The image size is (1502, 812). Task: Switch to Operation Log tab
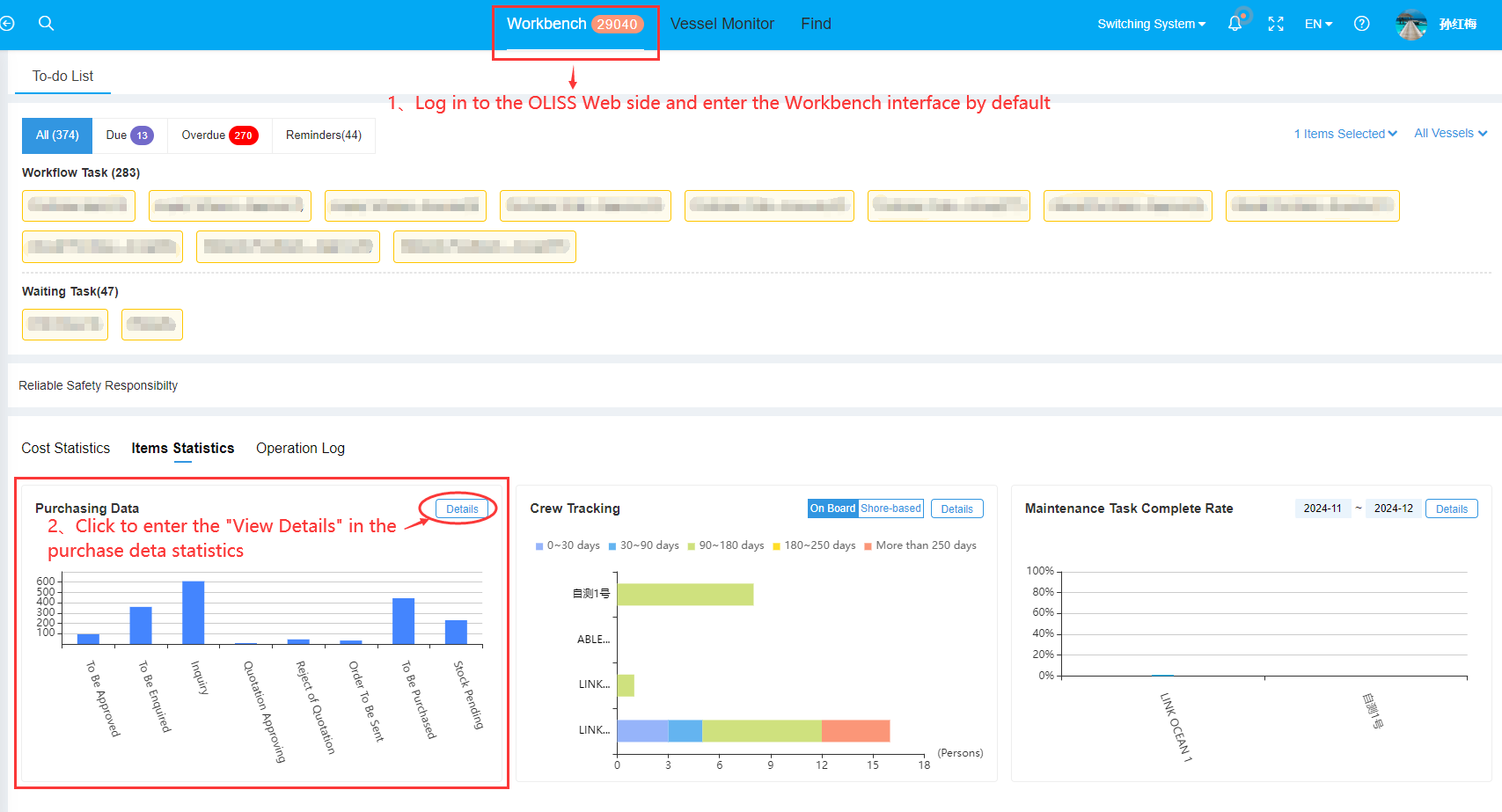pos(300,448)
